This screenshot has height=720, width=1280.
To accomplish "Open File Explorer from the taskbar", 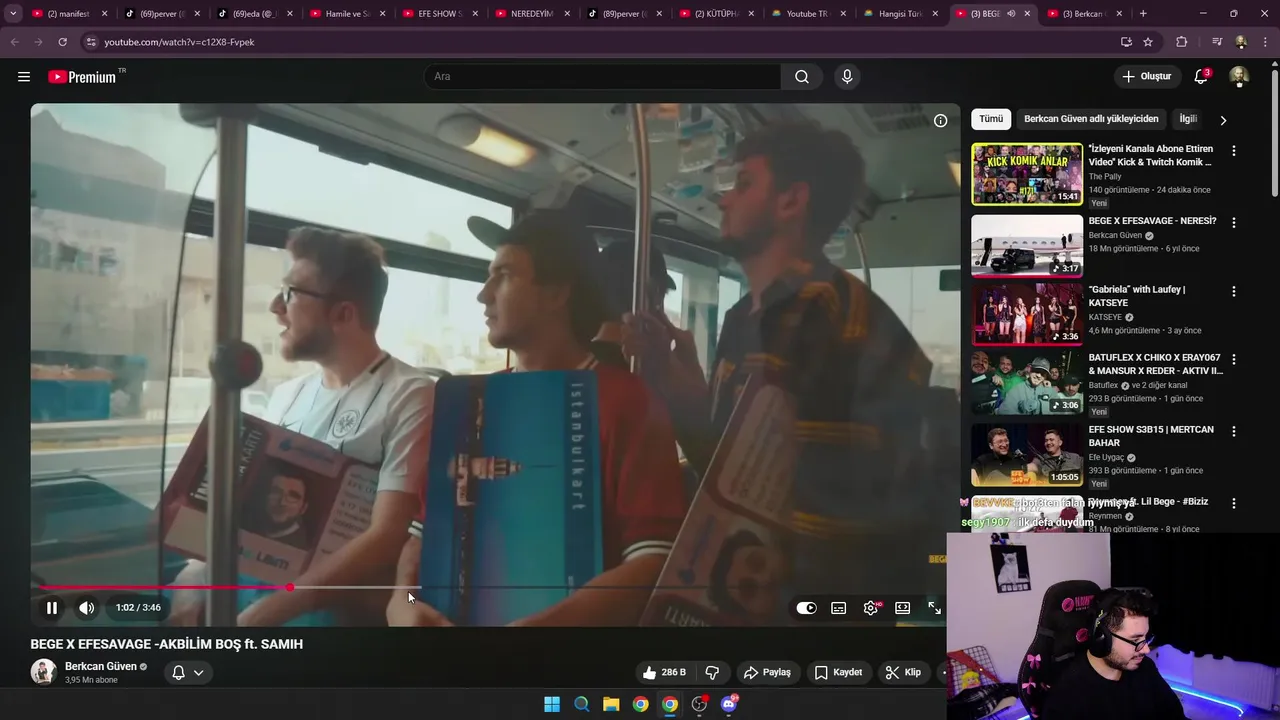I will pos(611,704).
